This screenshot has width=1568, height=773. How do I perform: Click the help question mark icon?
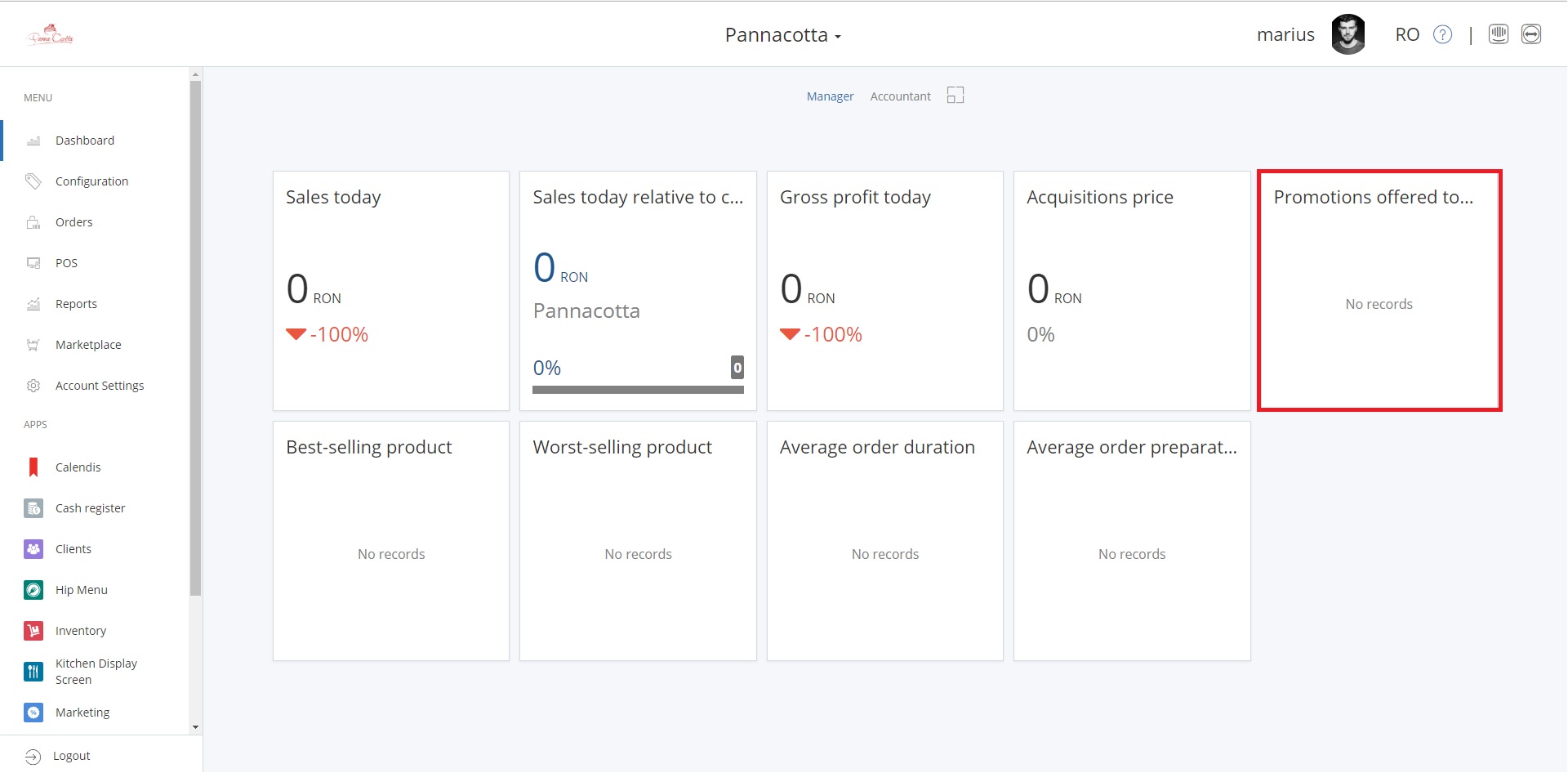tap(1443, 34)
